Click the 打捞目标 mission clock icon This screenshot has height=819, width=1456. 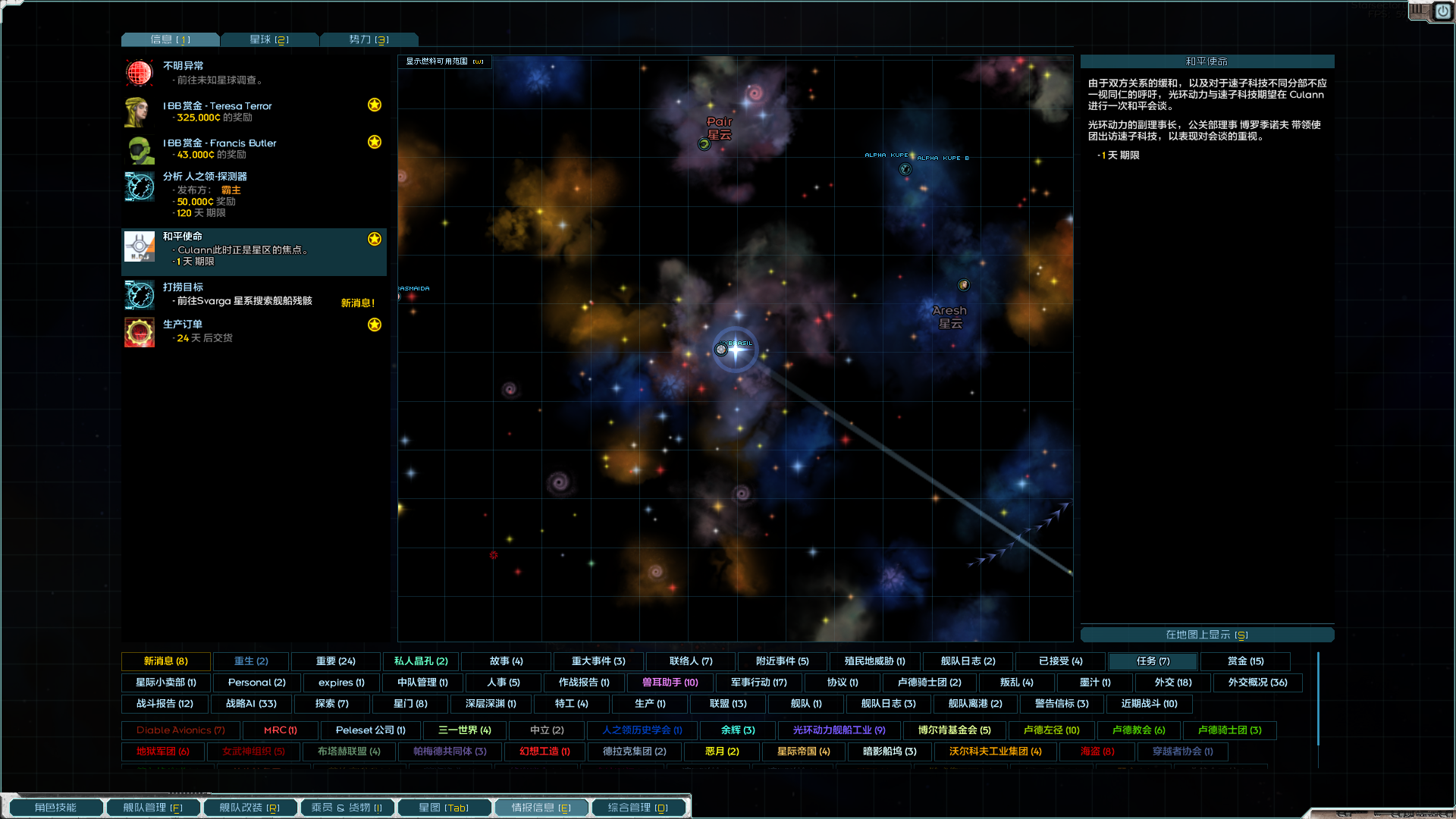click(140, 294)
